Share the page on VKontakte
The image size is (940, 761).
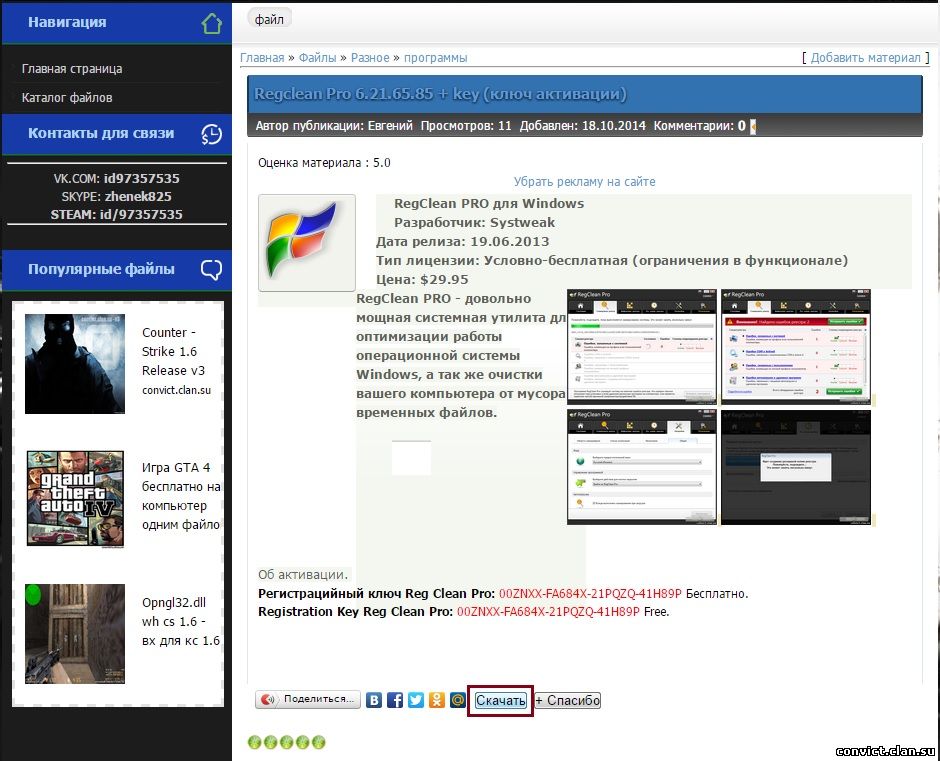coord(374,700)
